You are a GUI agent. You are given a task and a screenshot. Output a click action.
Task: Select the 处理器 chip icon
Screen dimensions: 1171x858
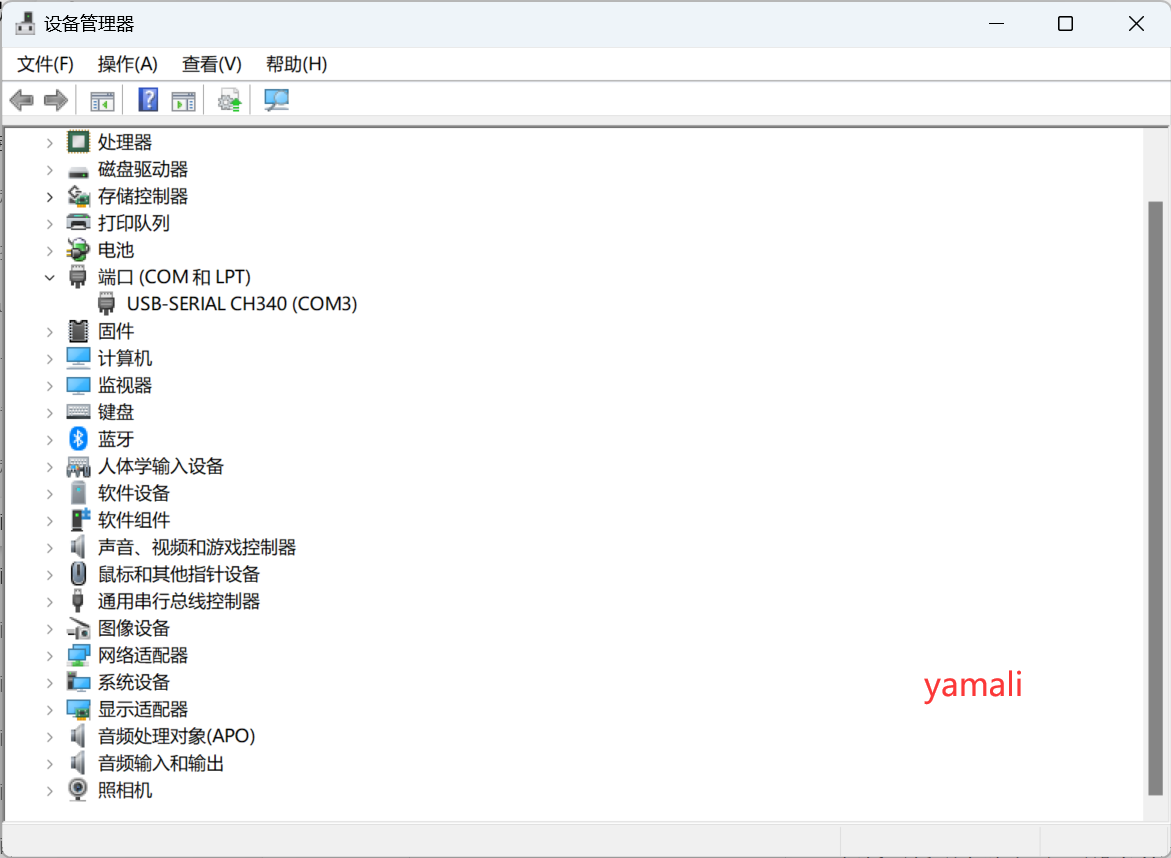[x=78, y=142]
